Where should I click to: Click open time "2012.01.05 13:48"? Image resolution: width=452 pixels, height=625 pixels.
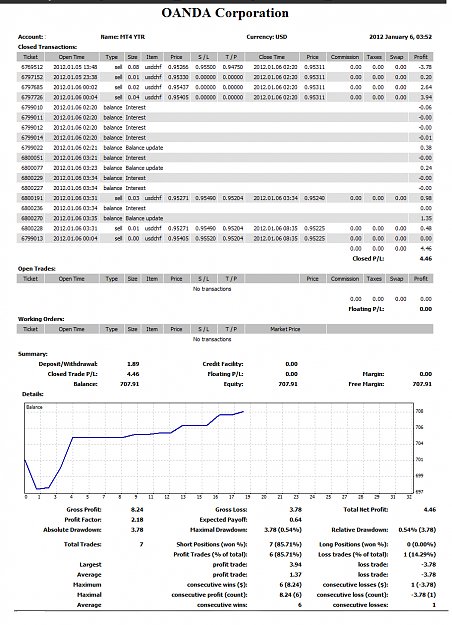[x=75, y=67]
